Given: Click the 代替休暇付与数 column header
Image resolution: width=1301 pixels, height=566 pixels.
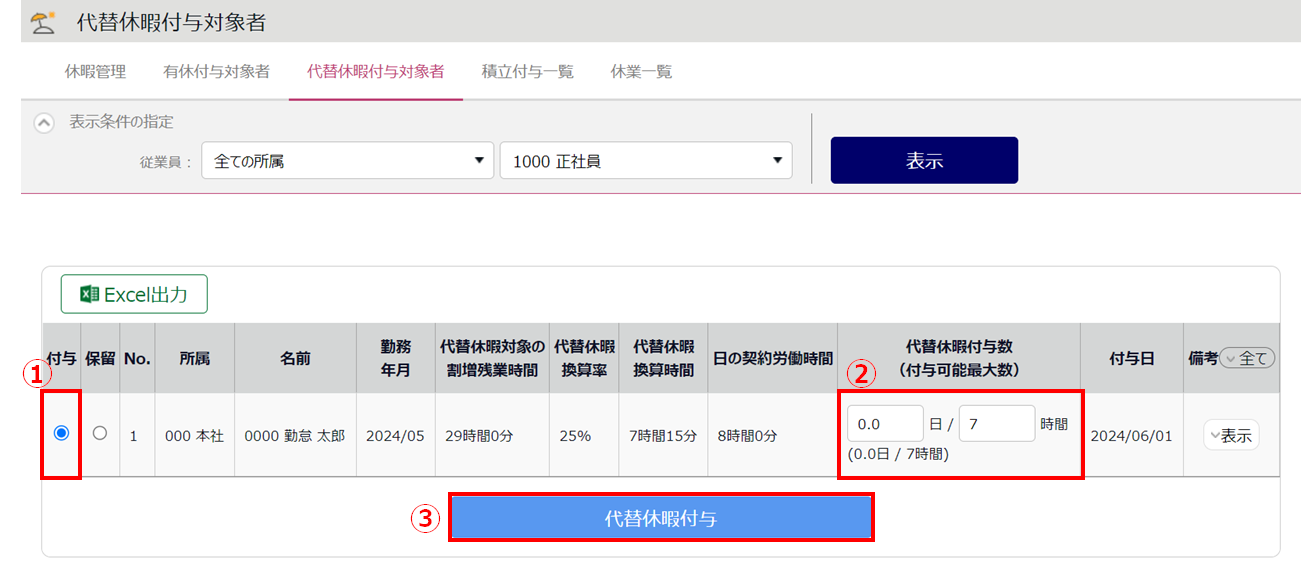Looking at the screenshot, I should (959, 358).
